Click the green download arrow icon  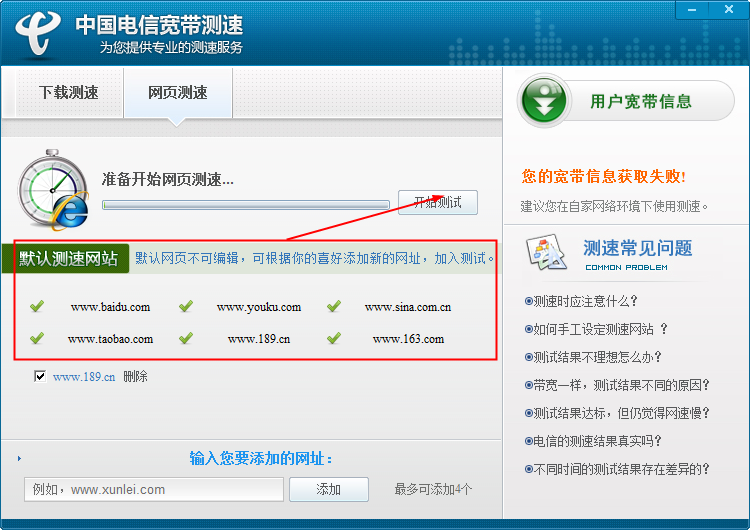click(x=544, y=101)
